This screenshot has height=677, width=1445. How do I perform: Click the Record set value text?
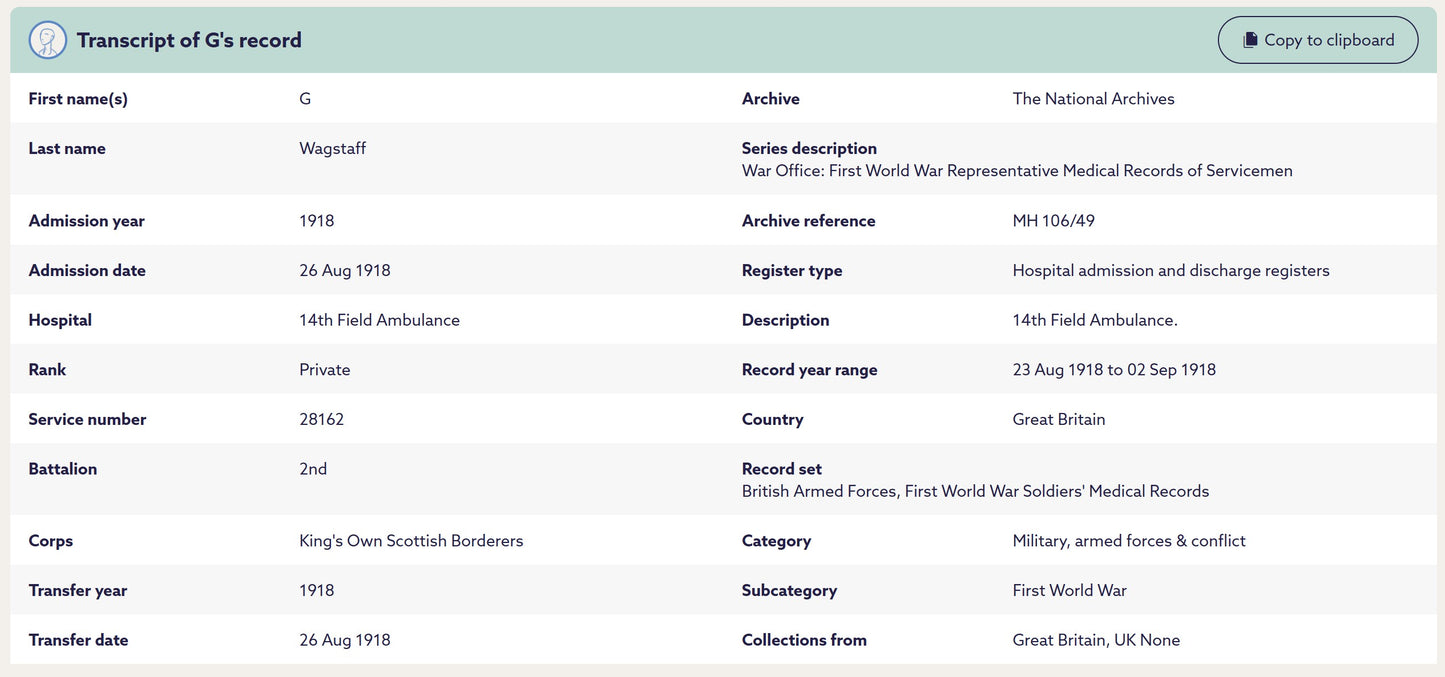coord(975,491)
